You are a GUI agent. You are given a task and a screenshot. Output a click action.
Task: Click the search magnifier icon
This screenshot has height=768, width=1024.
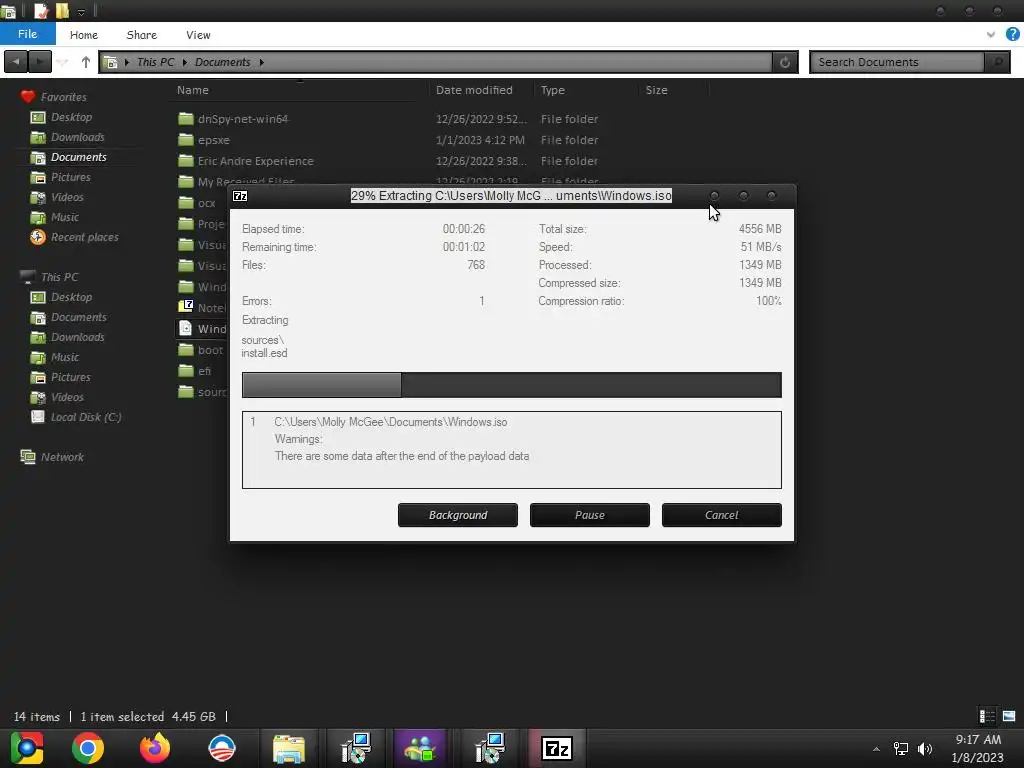[997, 62]
